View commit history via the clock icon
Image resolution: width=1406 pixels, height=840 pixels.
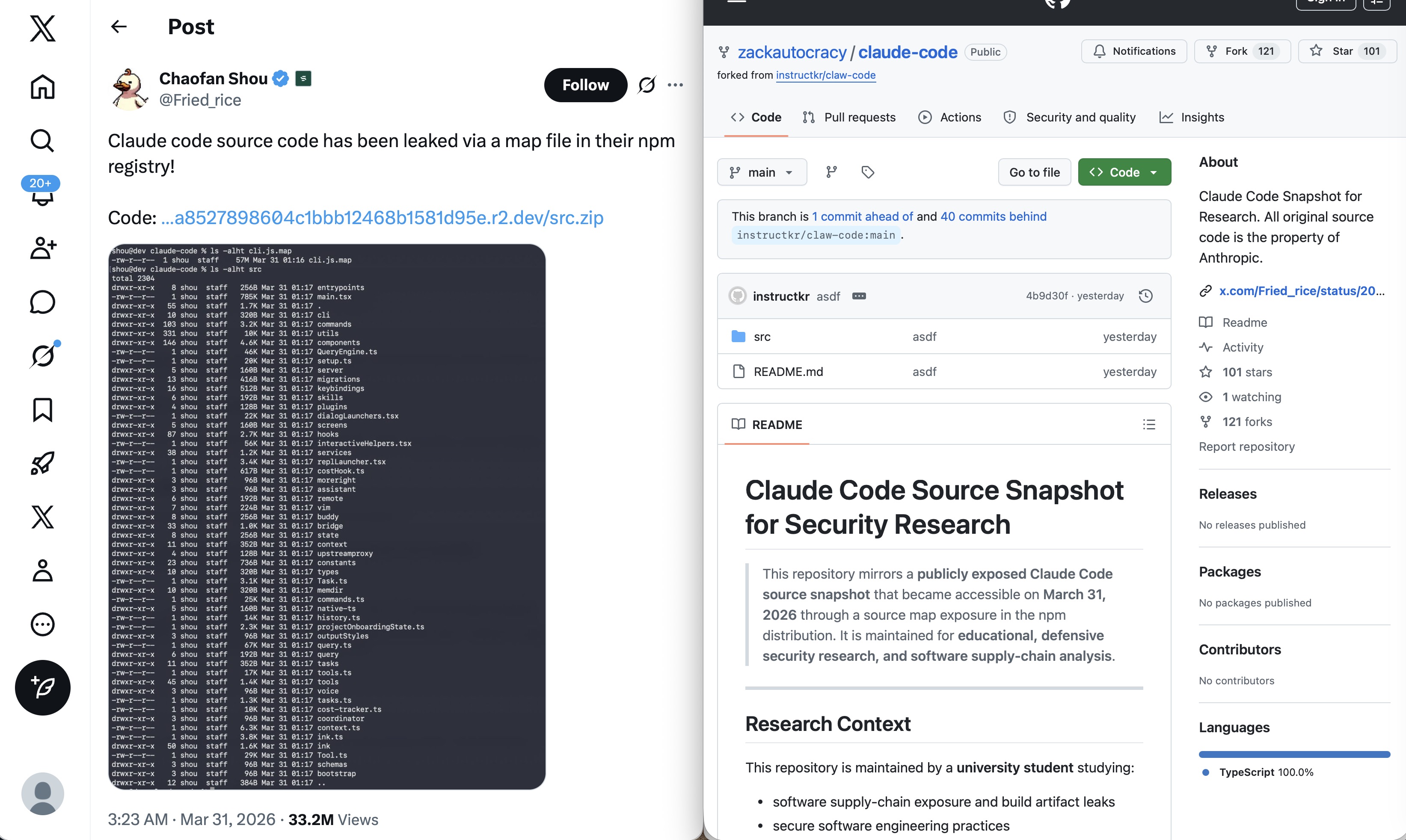[1146, 296]
